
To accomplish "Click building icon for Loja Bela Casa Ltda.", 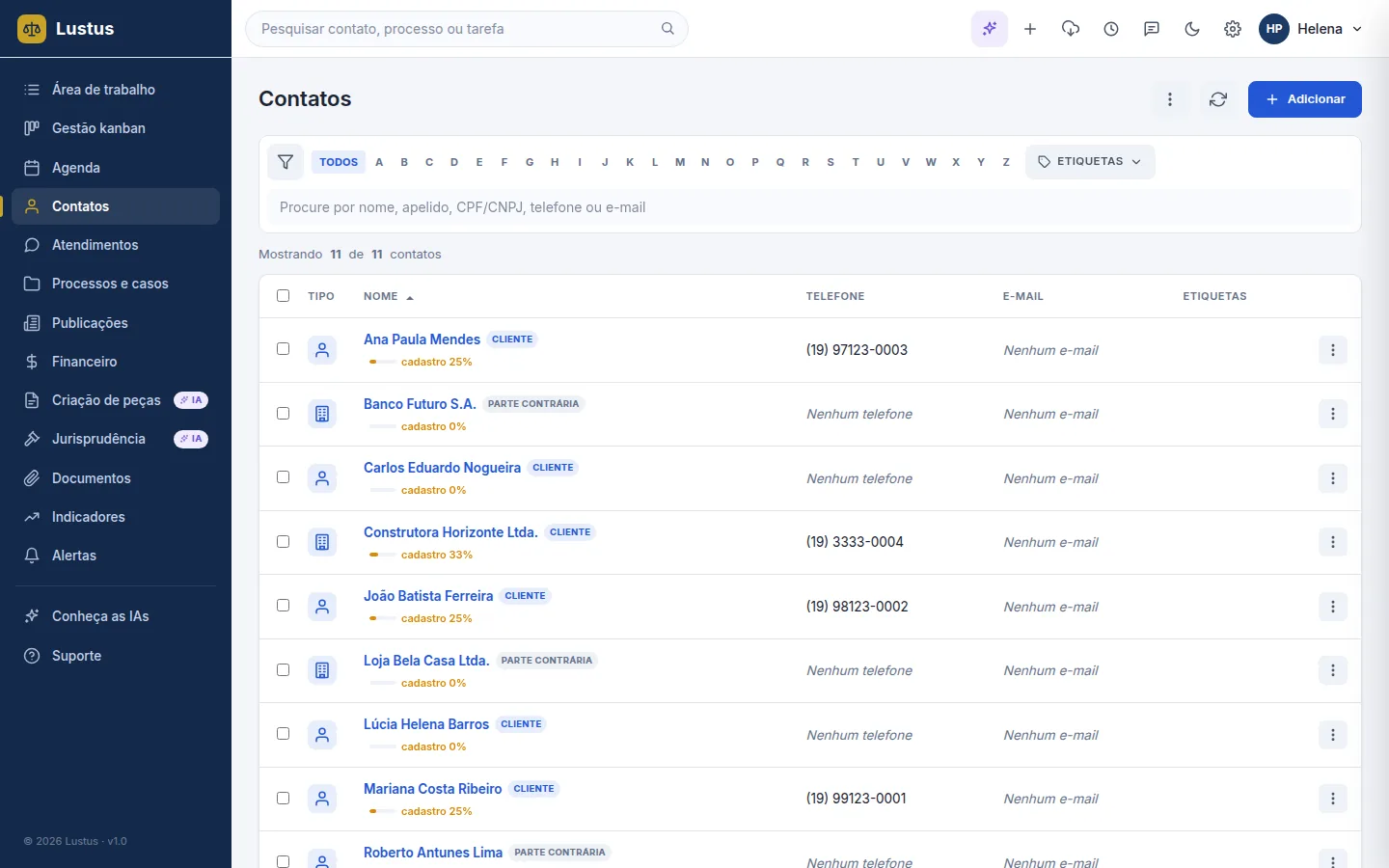I will tap(322, 670).
